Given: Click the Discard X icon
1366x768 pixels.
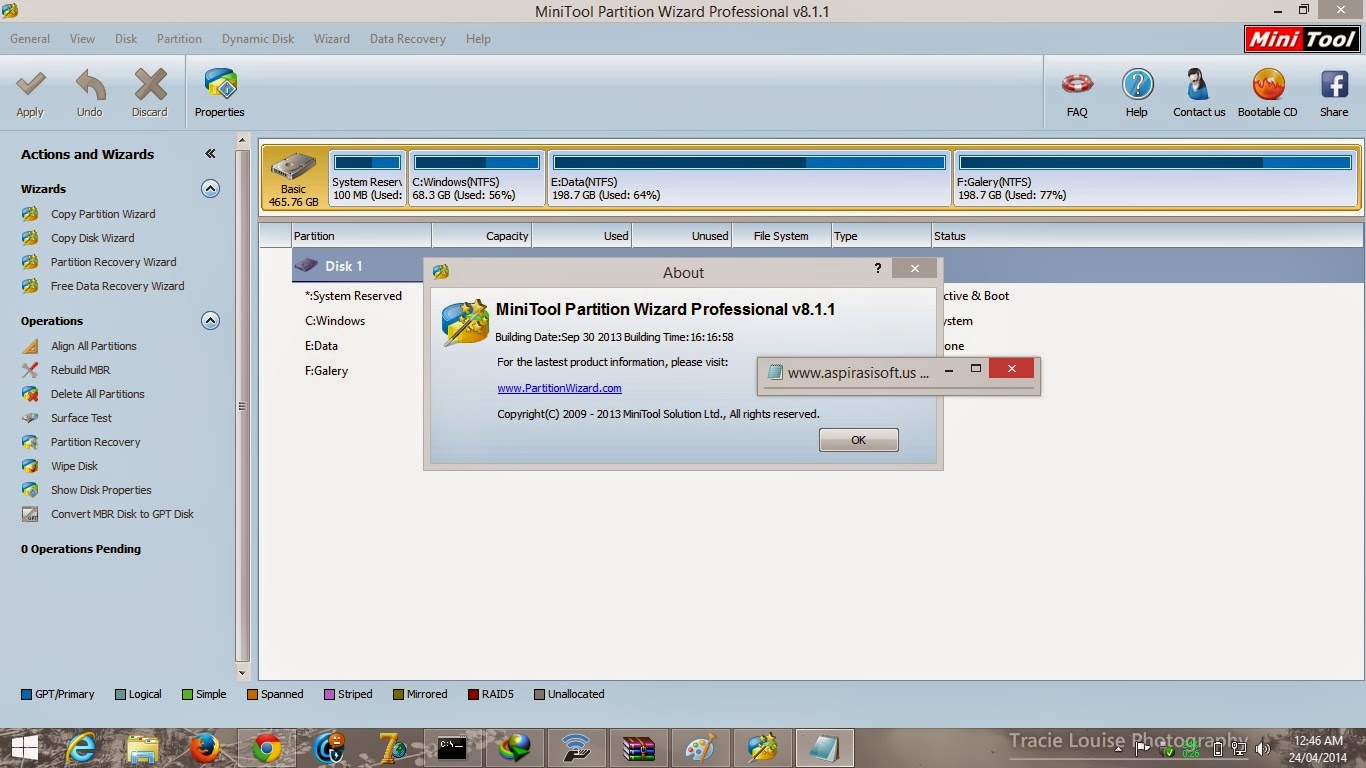Looking at the screenshot, I should click(150, 85).
